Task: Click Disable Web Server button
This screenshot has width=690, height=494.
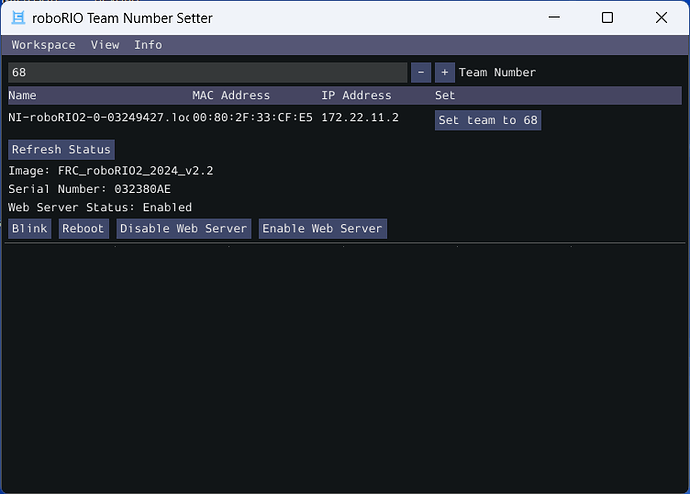Action: [x=184, y=229]
